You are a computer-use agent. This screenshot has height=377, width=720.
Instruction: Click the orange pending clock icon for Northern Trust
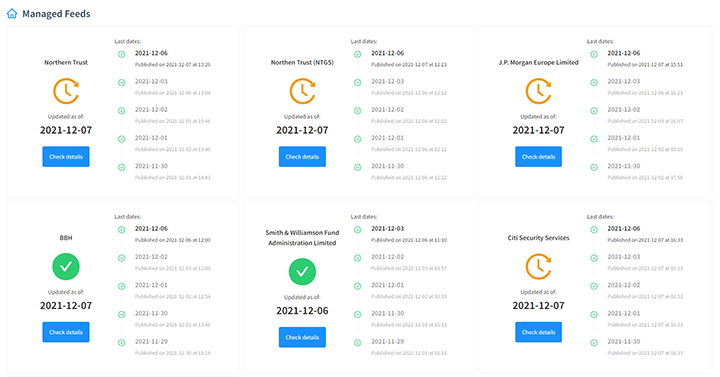coord(66,91)
